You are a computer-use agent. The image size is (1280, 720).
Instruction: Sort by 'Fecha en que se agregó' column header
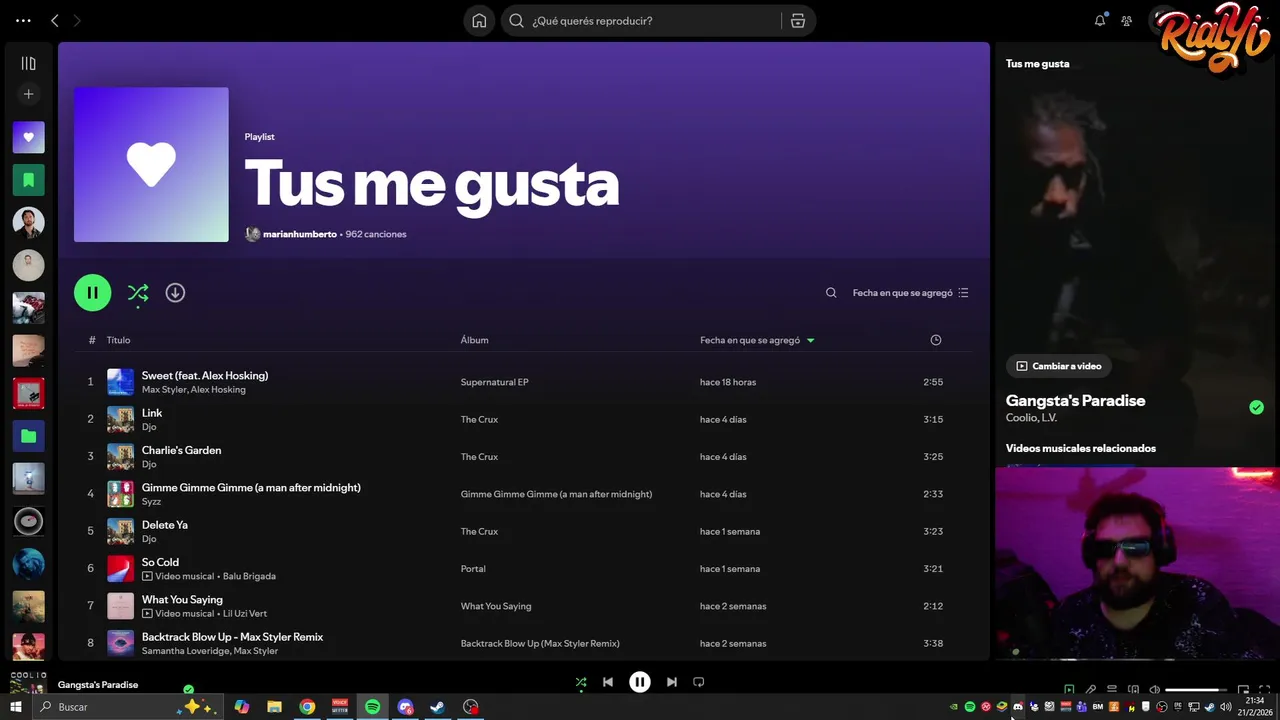click(757, 340)
